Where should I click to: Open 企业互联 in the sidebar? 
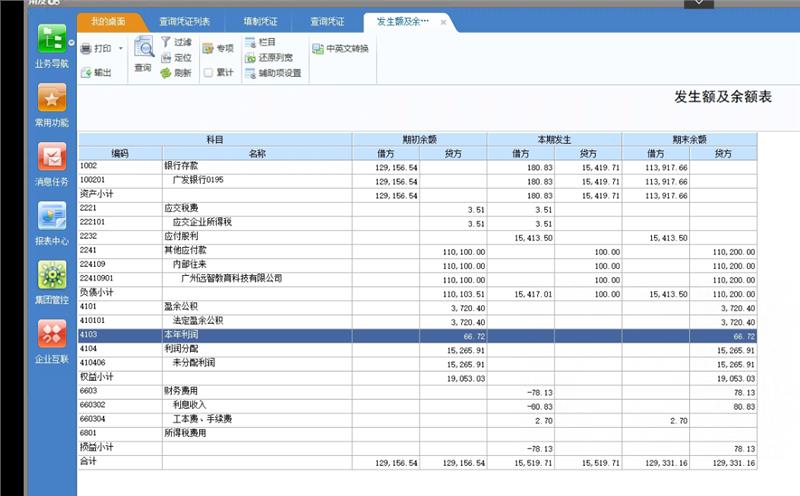pyautogui.click(x=51, y=334)
